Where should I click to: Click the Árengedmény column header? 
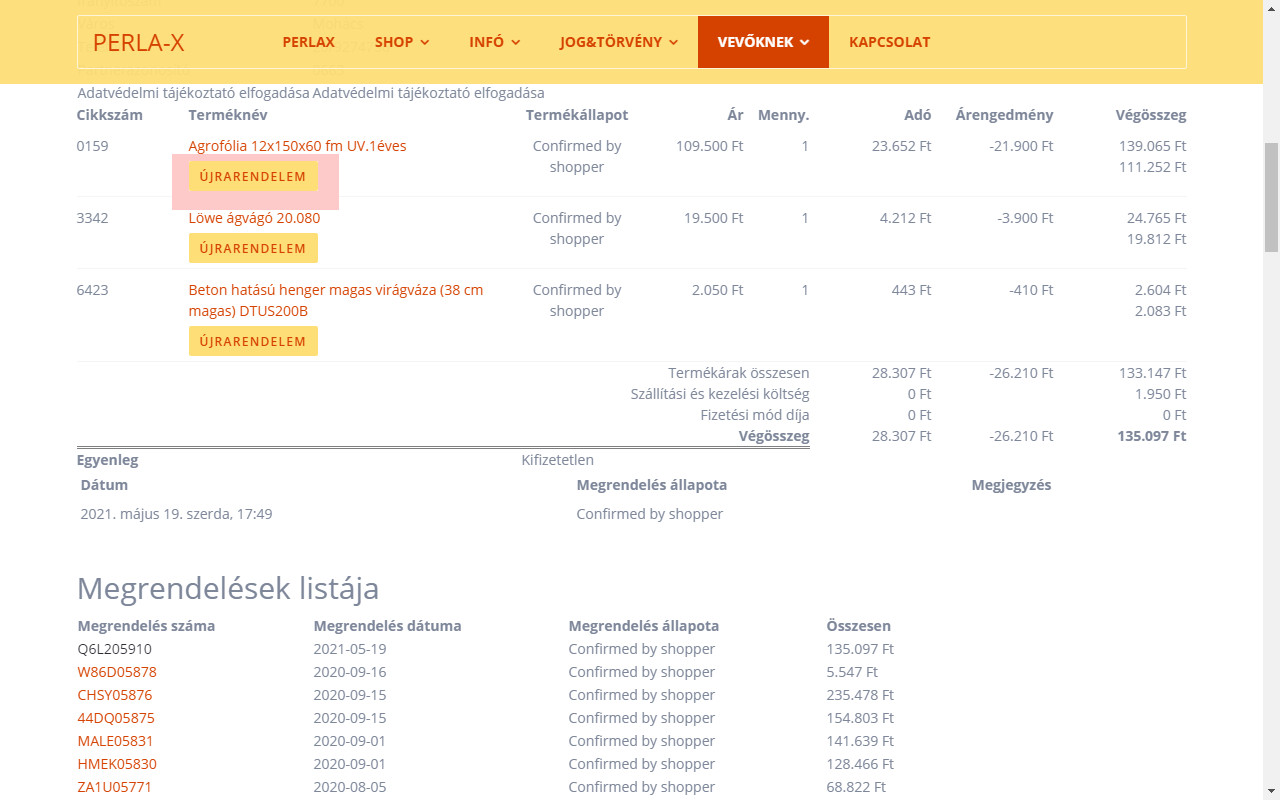coord(1004,115)
